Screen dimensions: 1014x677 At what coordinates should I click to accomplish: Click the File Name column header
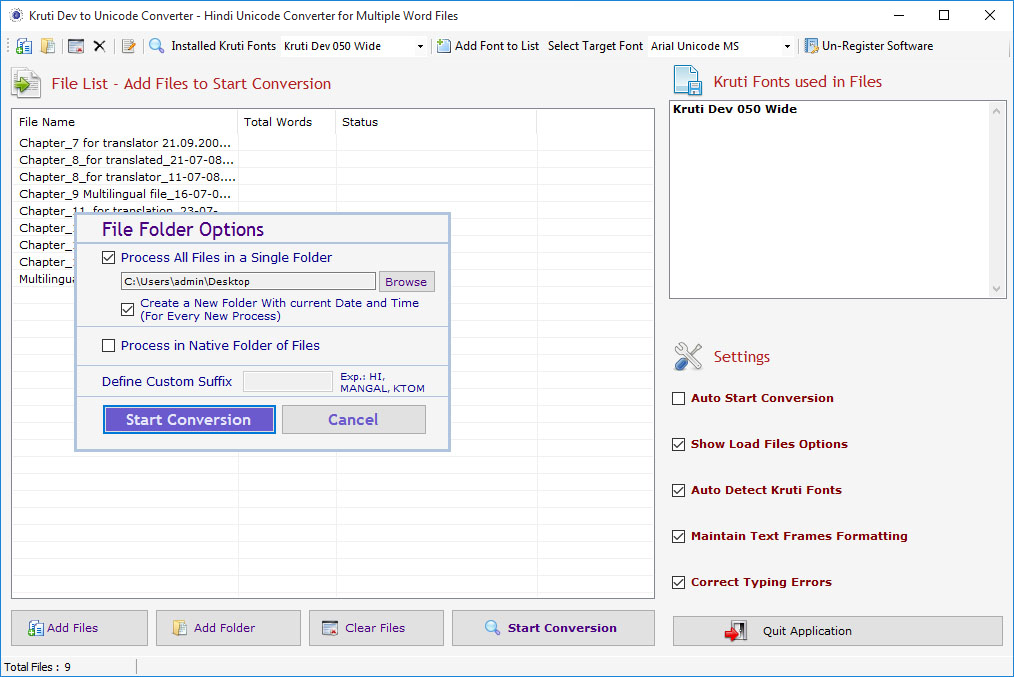coord(125,122)
